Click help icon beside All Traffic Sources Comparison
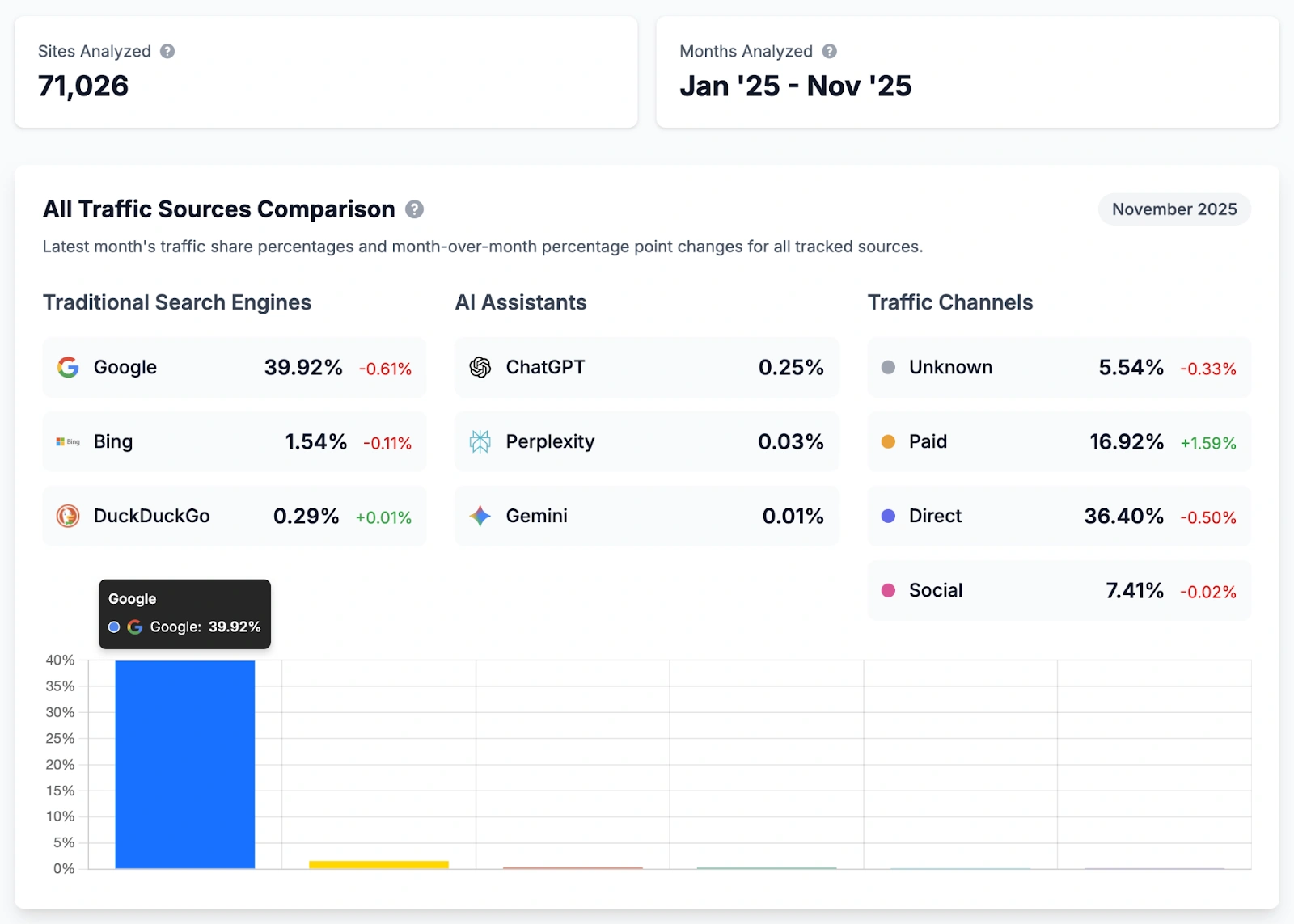Image resolution: width=1294 pixels, height=924 pixels. pos(414,209)
